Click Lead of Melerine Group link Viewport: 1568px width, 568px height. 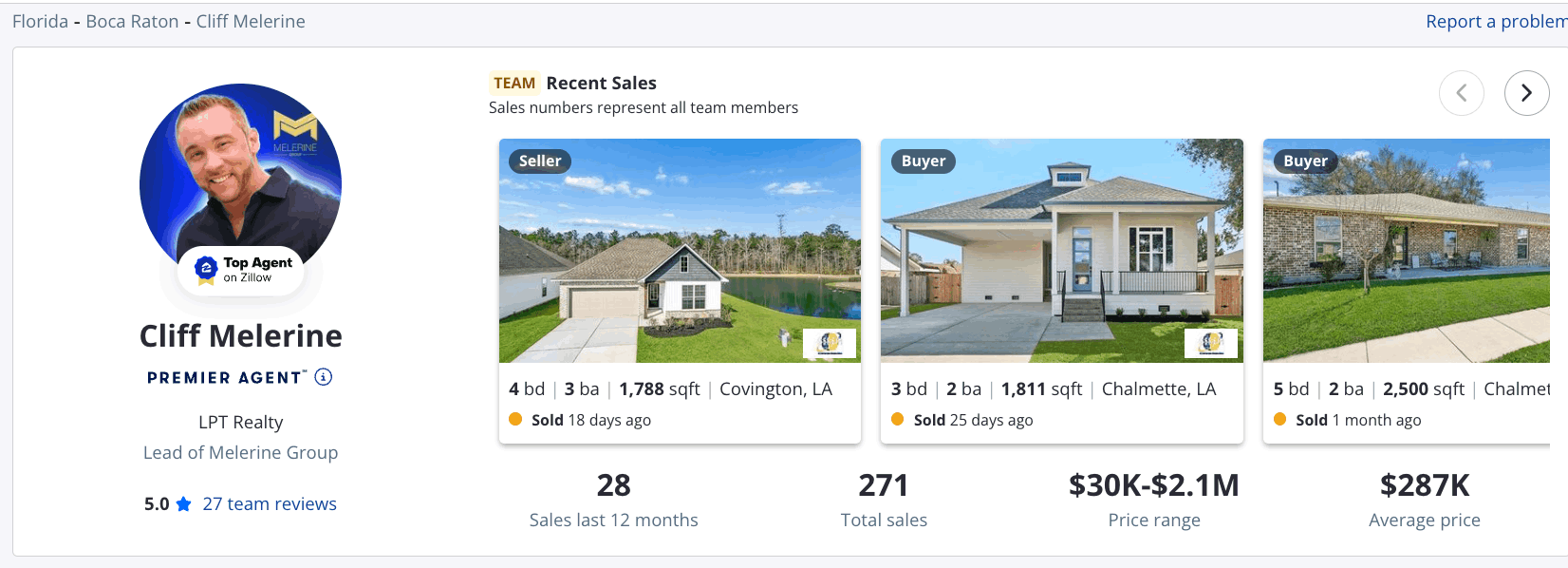240,453
